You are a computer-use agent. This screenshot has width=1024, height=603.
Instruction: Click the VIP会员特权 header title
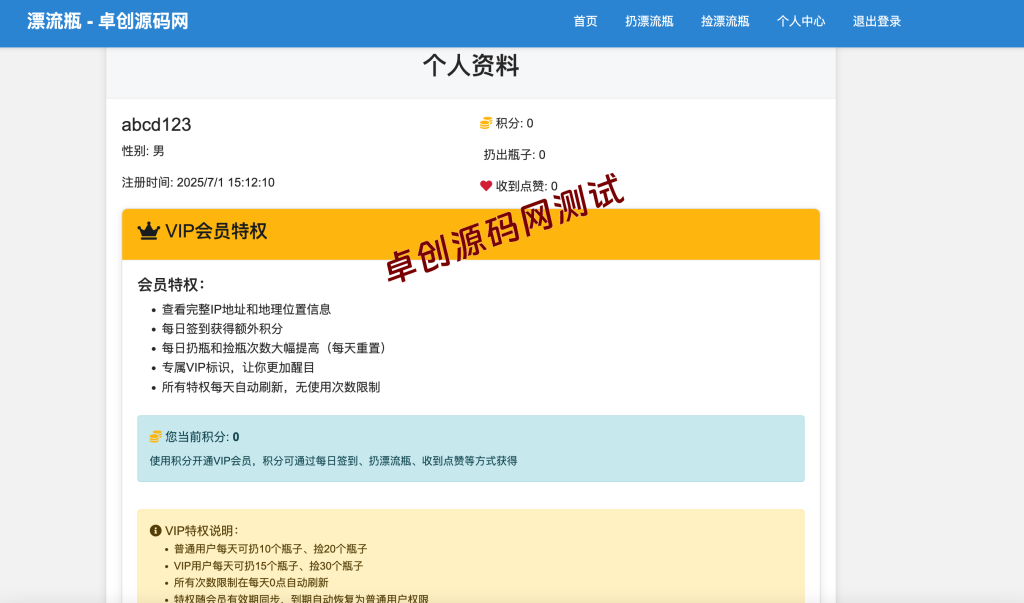pos(216,231)
